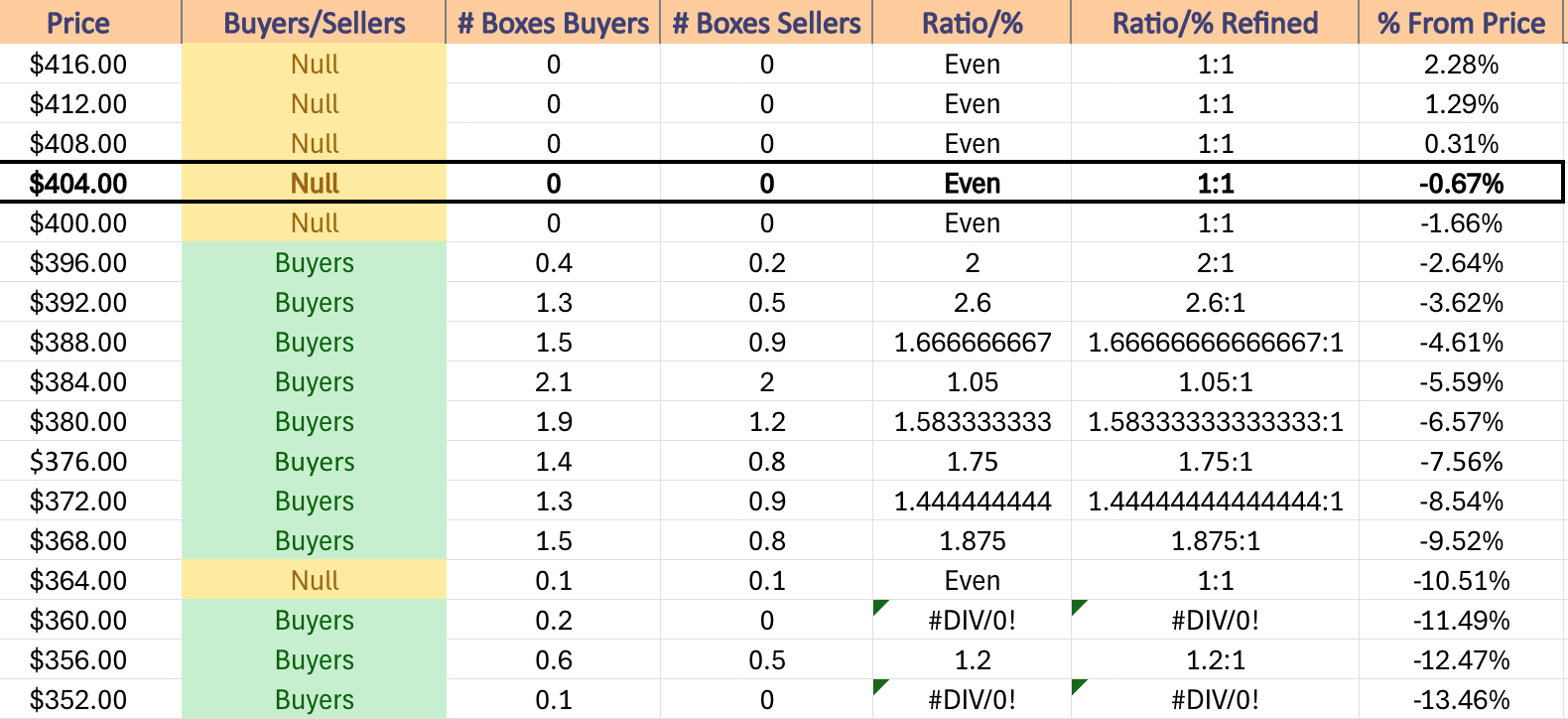The height and width of the screenshot is (719, 1568).
Task: Select Buyers cell in the $384.00 row
Action: [314, 382]
